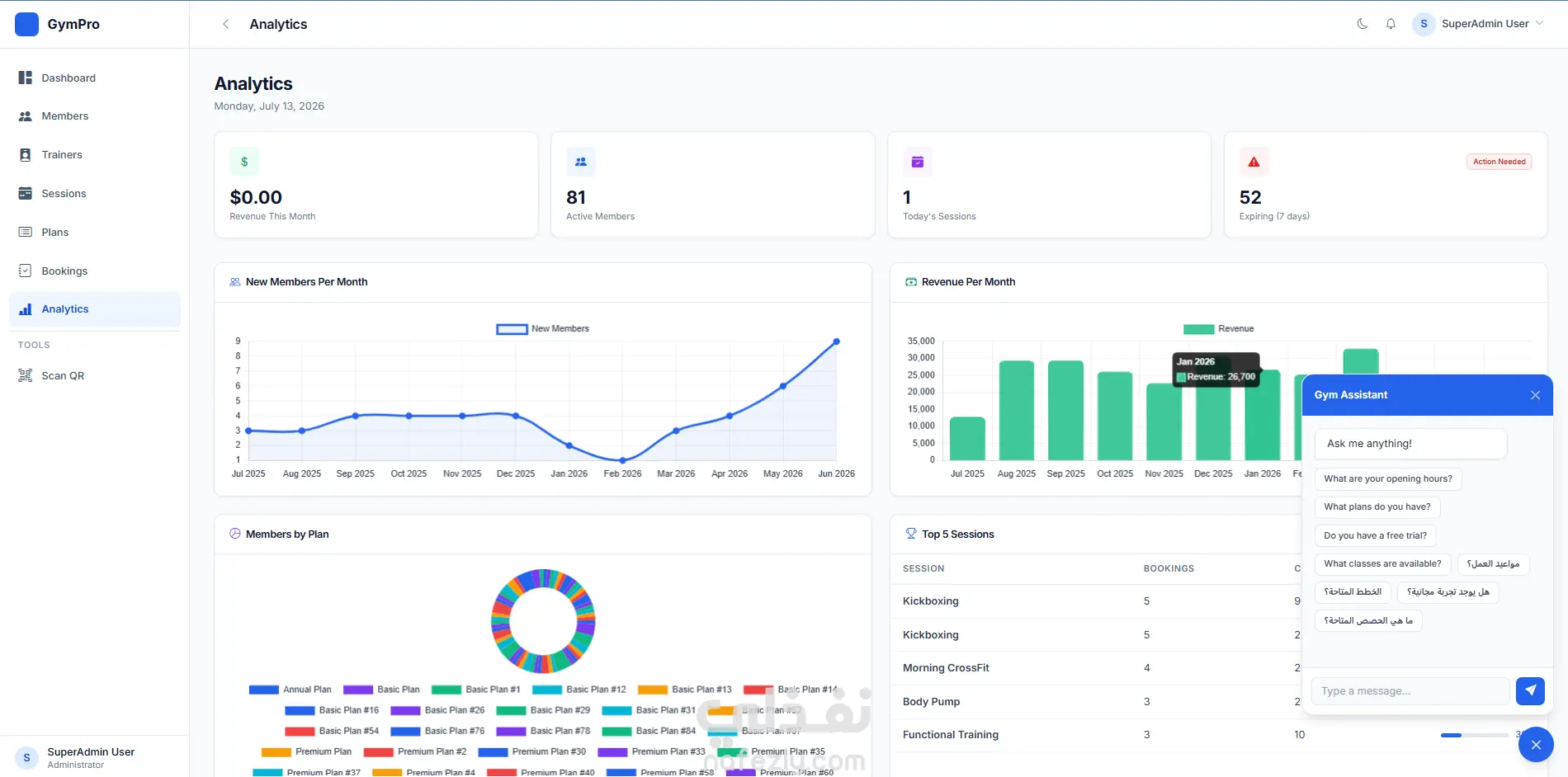Select "Do you have a free trial?" suggestion
The height and width of the screenshot is (777, 1568).
click(x=1375, y=535)
